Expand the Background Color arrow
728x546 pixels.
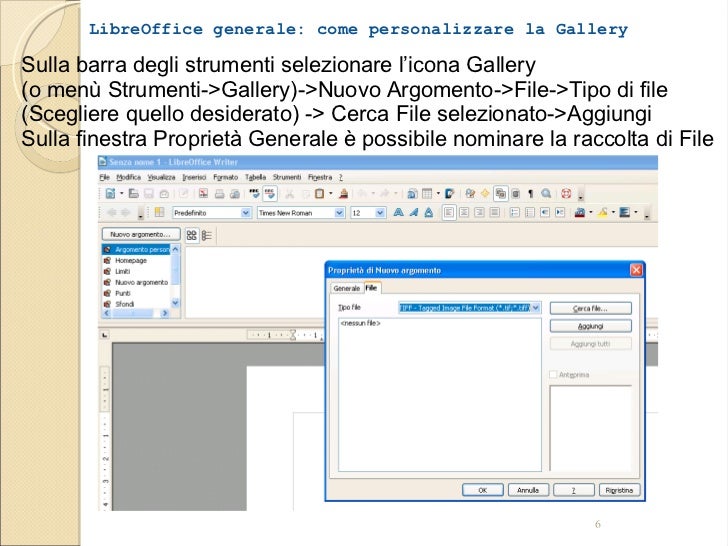(x=636, y=212)
